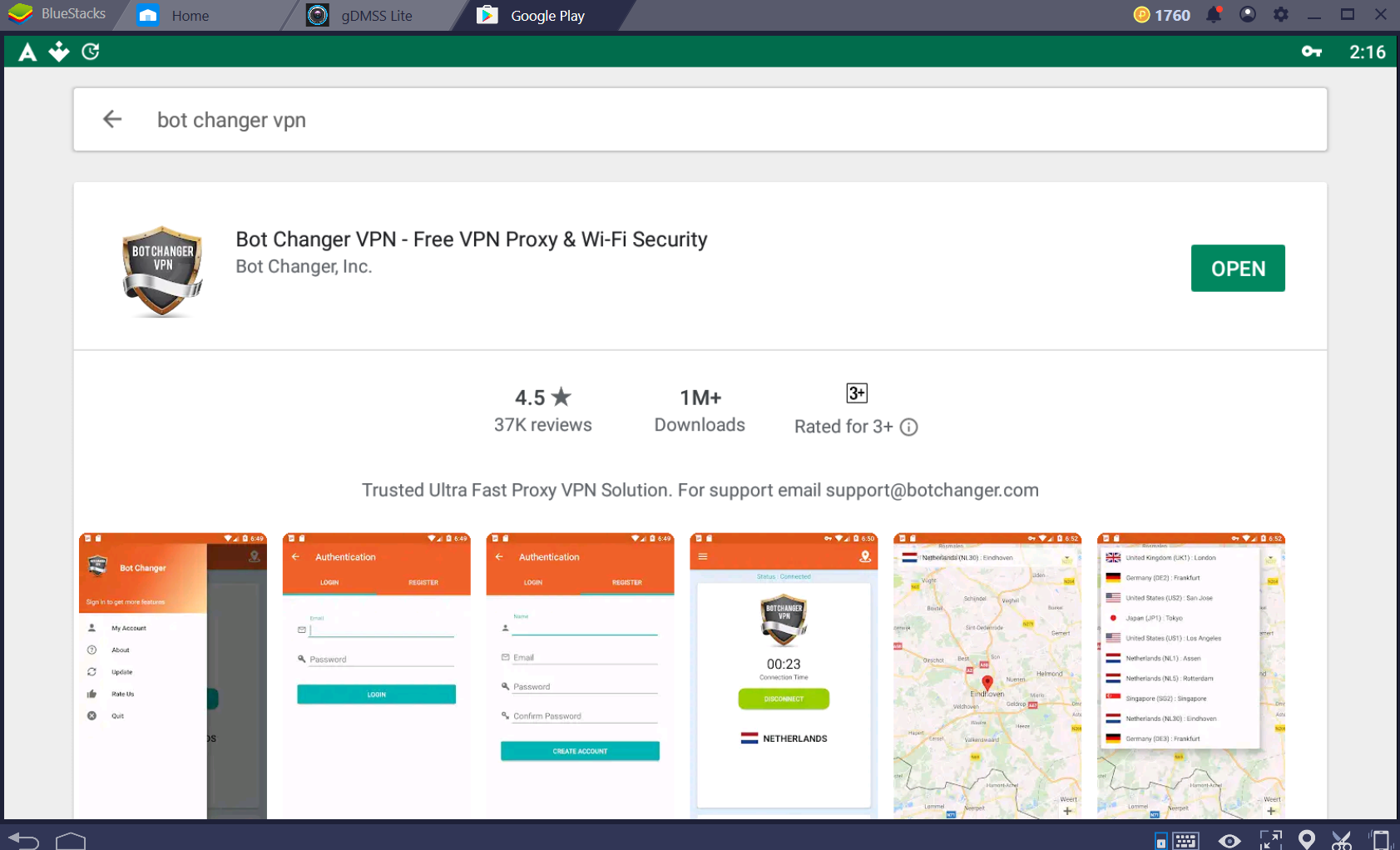1400x850 pixels.
Task: Open the 37K reviews label
Action: click(x=542, y=425)
